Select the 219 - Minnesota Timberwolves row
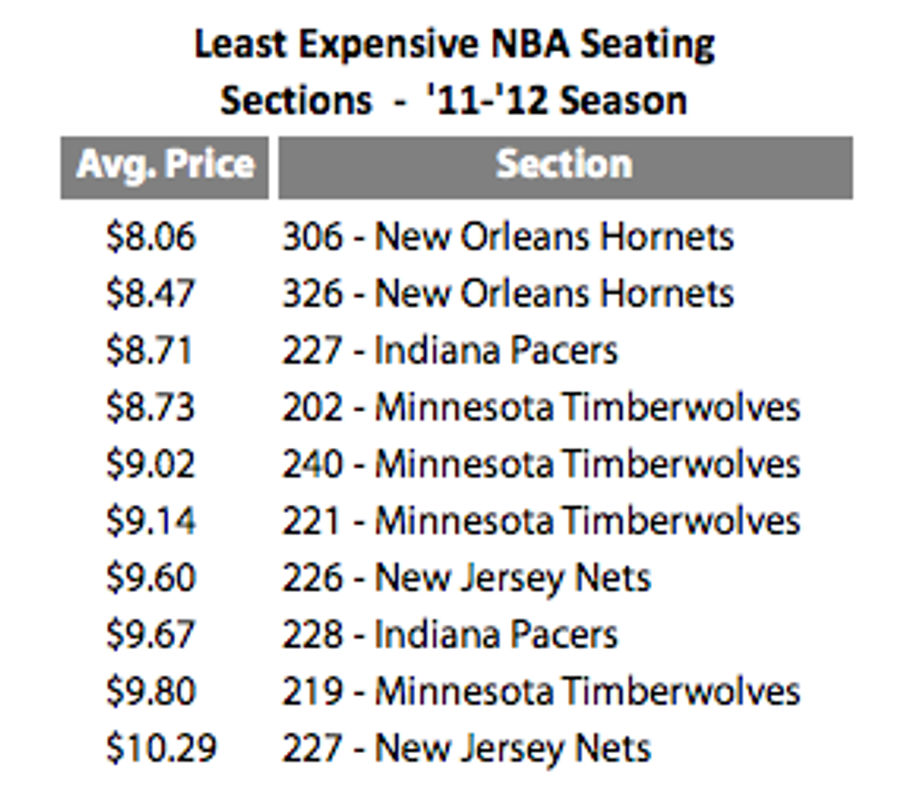 [541, 691]
